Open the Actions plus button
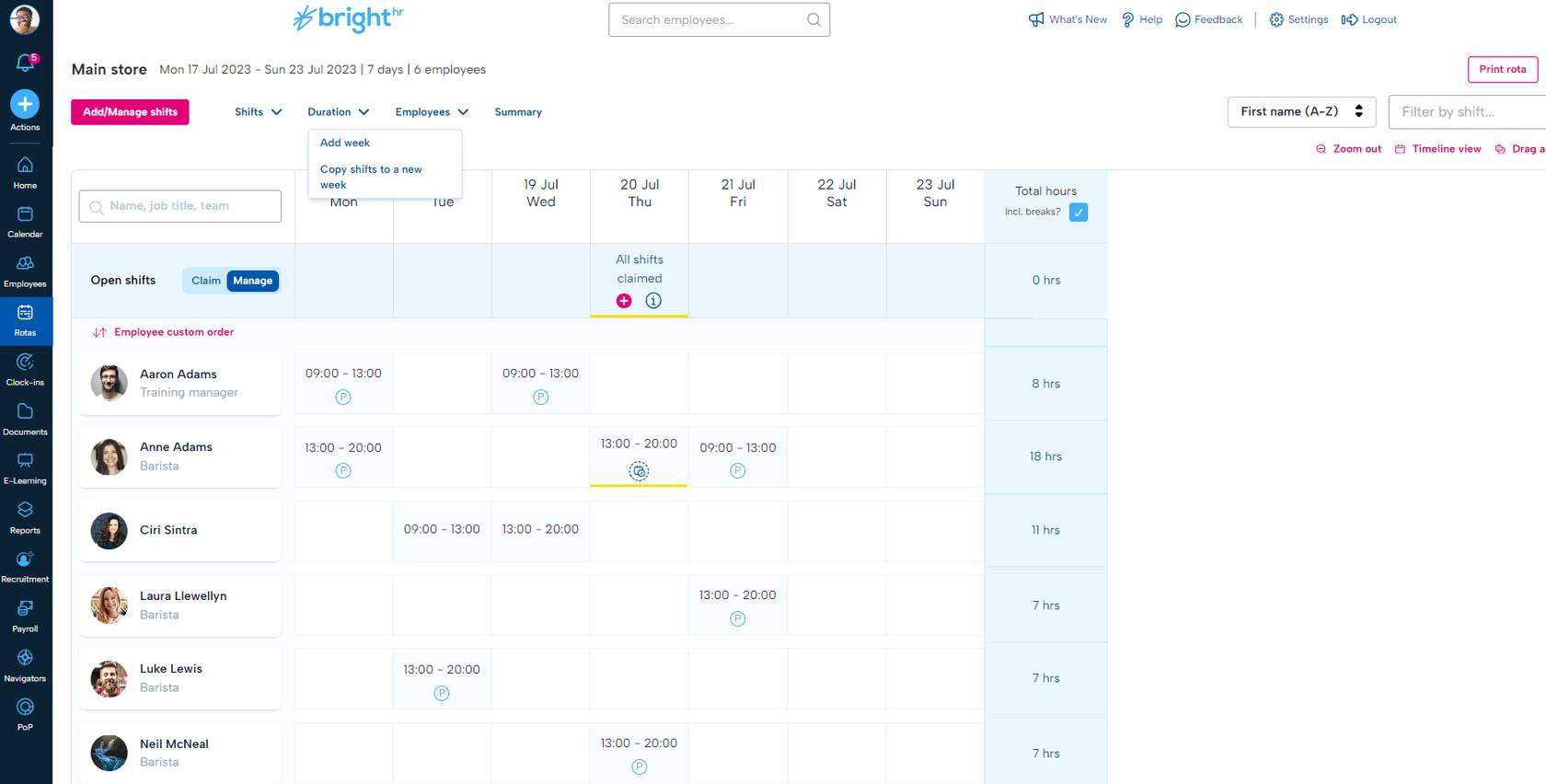Screen dimensions: 1546x784 pos(25,104)
